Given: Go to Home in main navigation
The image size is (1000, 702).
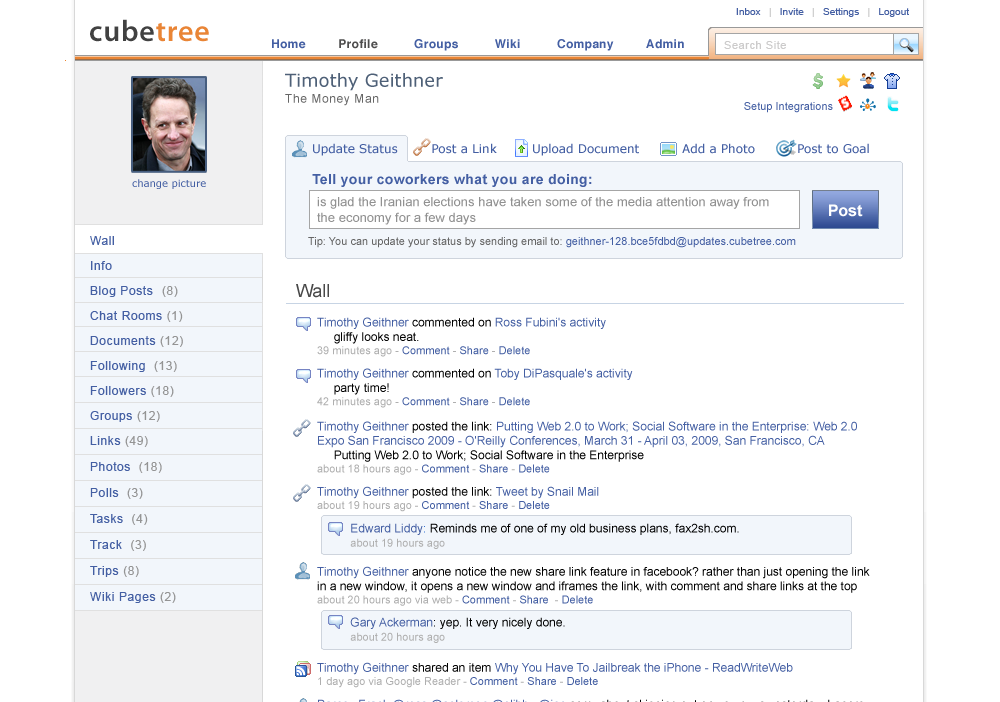Looking at the screenshot, I should click(x=288, y=44).
